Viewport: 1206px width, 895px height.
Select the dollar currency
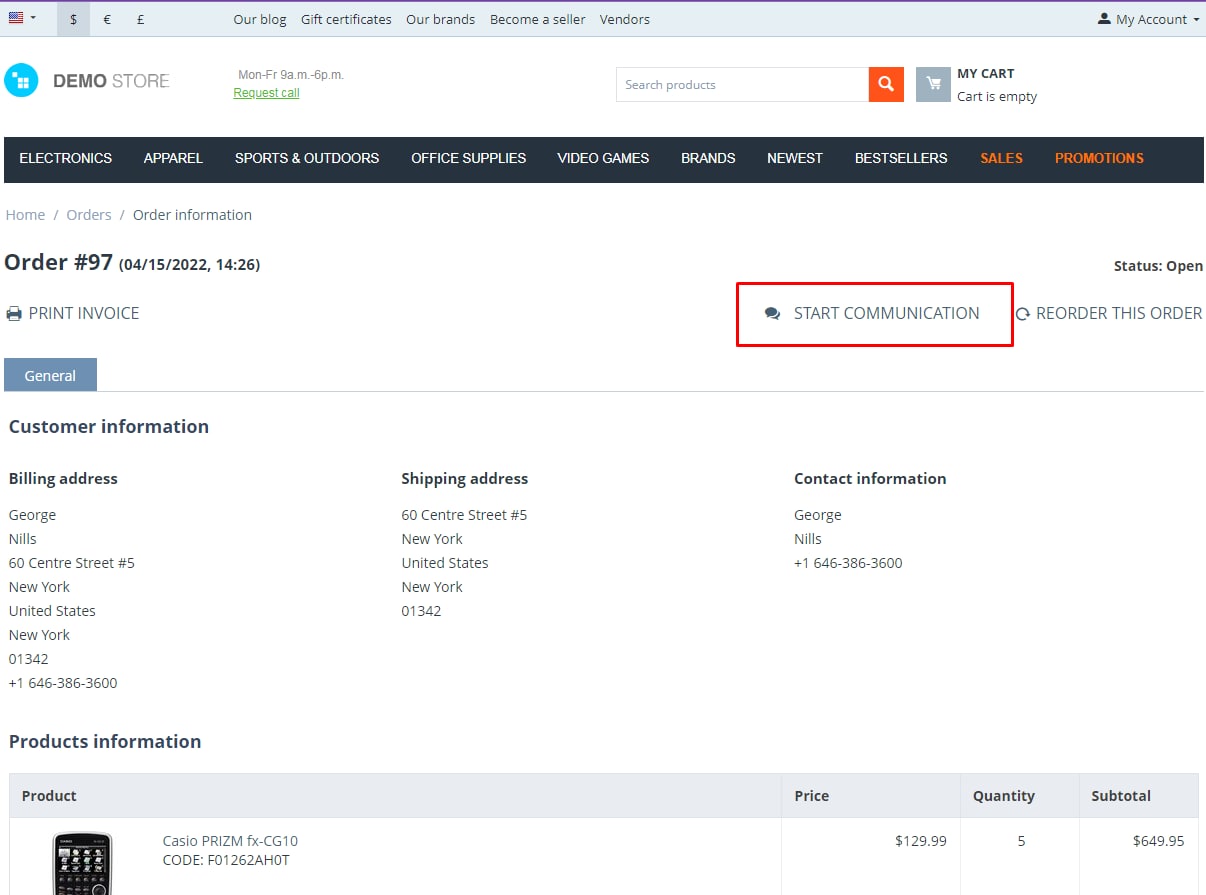(x=73, y=19)
